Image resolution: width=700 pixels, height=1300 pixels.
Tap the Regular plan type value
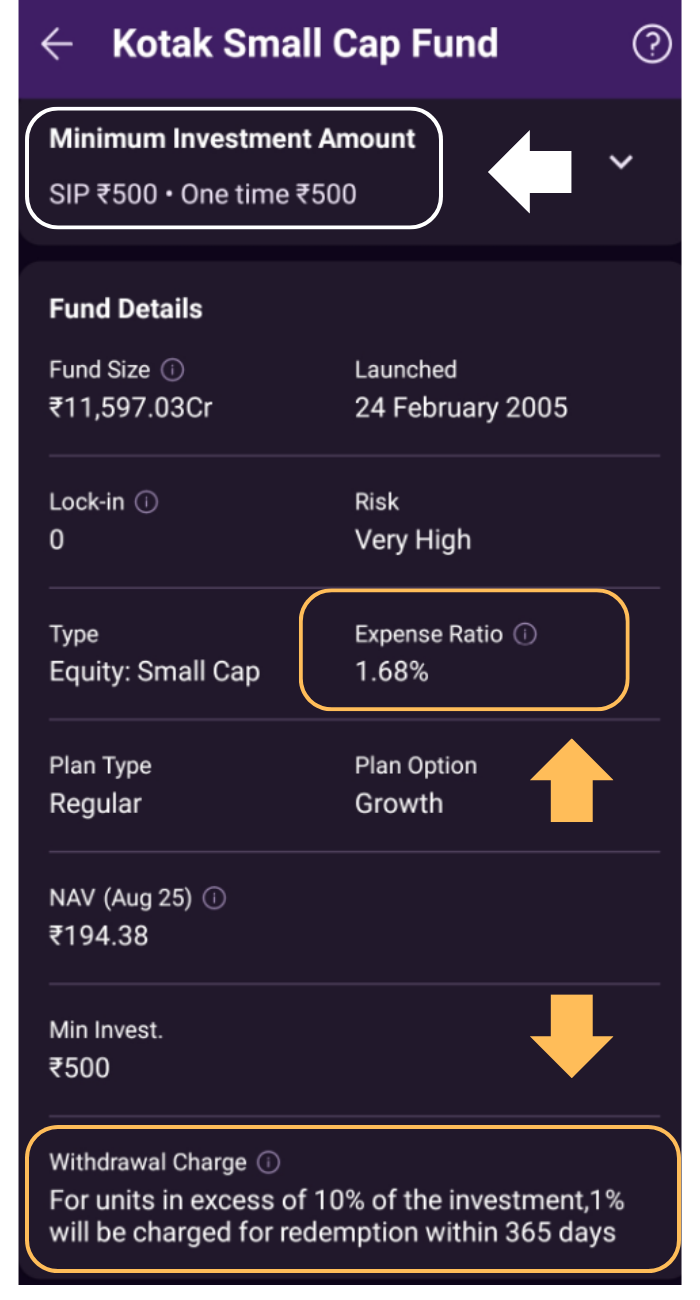pos(96,804)
